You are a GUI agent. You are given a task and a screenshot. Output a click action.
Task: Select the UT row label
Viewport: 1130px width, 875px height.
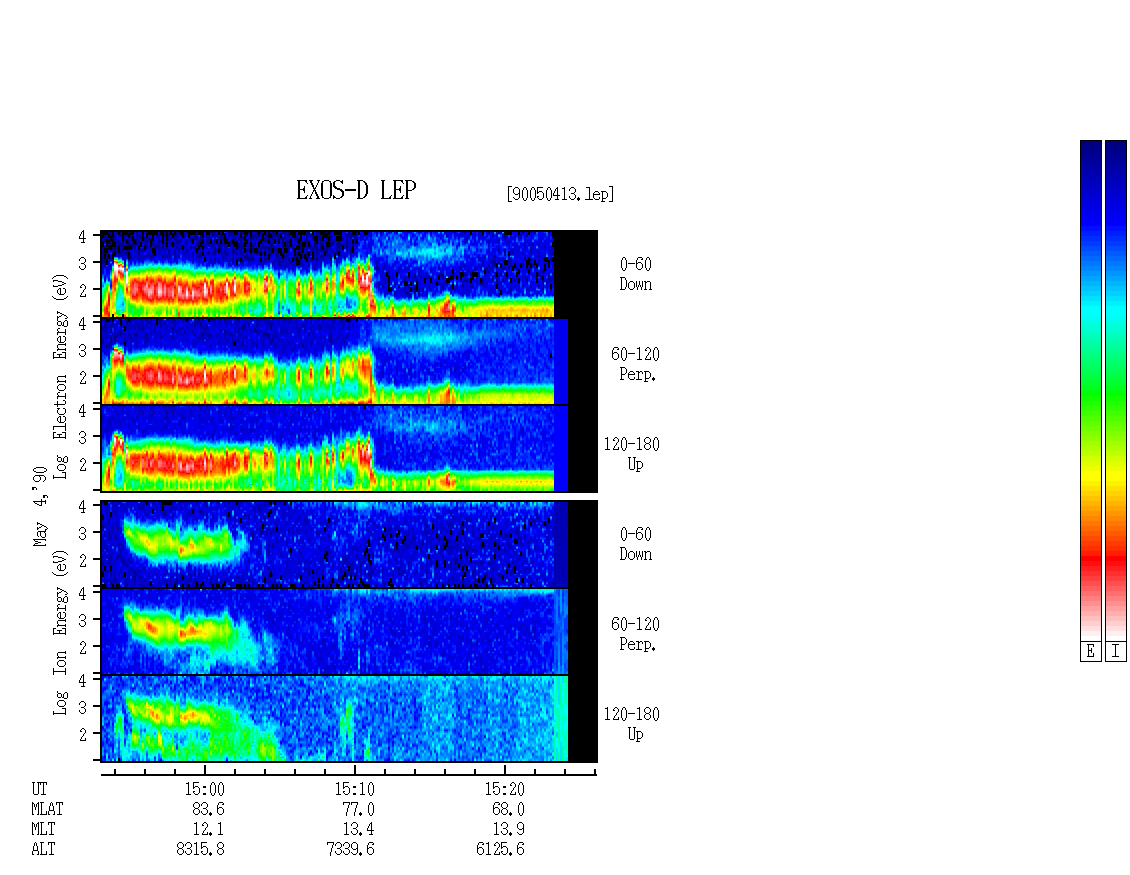pyautogui.click(x=40, y=789)
